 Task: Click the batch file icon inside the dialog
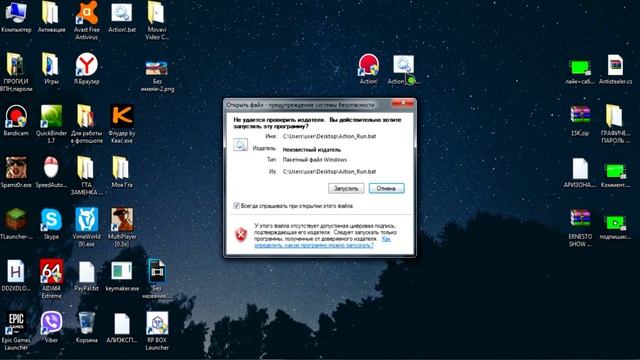click(x=240, y=144)
